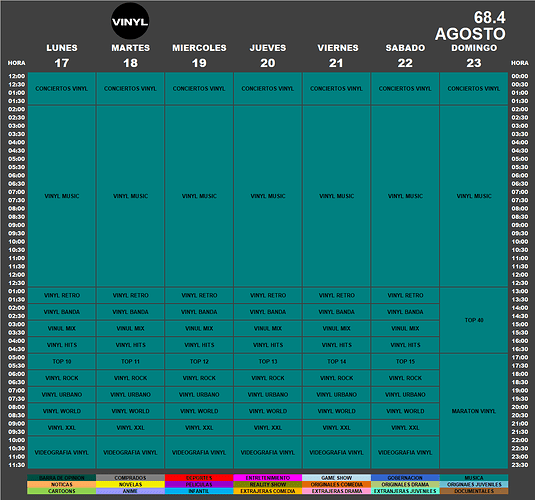Select the EXTRAJERAS COMEDIA legend swatch

click(268, 491)
